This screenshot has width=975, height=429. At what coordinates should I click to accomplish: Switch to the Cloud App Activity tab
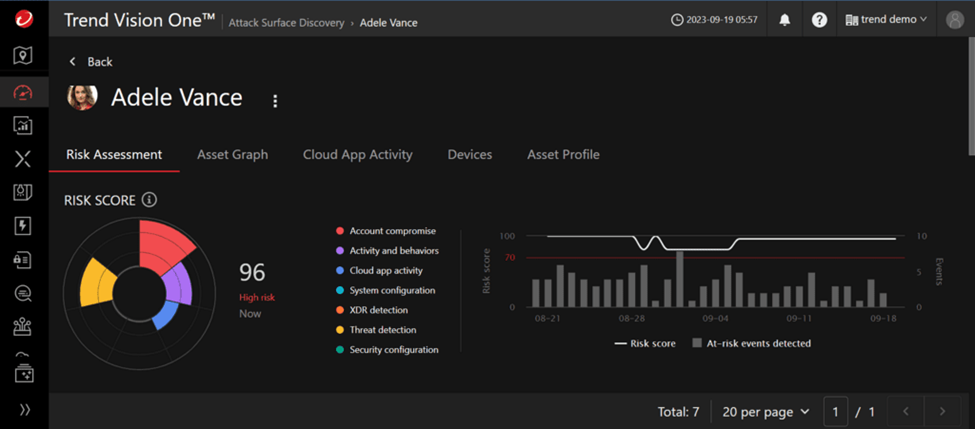pos(358,155)
